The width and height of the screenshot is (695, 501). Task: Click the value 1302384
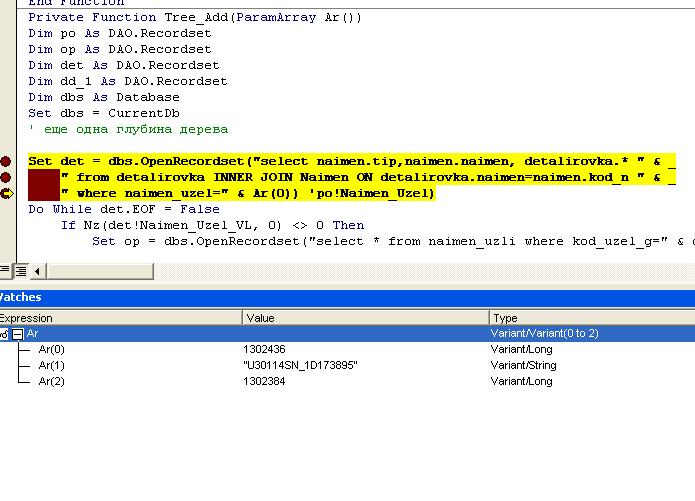coord(264,381)
